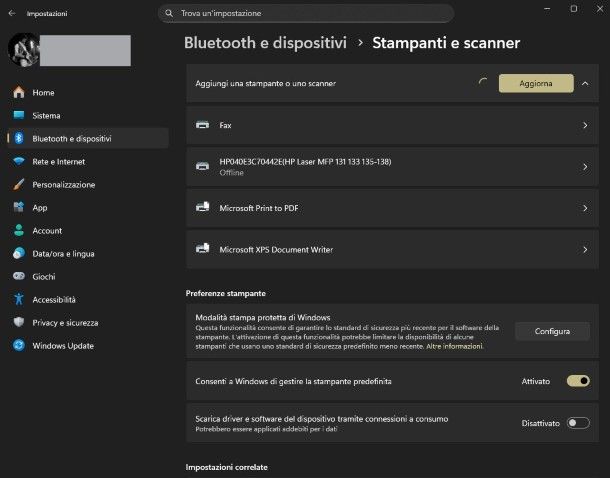Open the Giochi controller icon
Viewport: 610px width, 478px height.
point(19,276)
